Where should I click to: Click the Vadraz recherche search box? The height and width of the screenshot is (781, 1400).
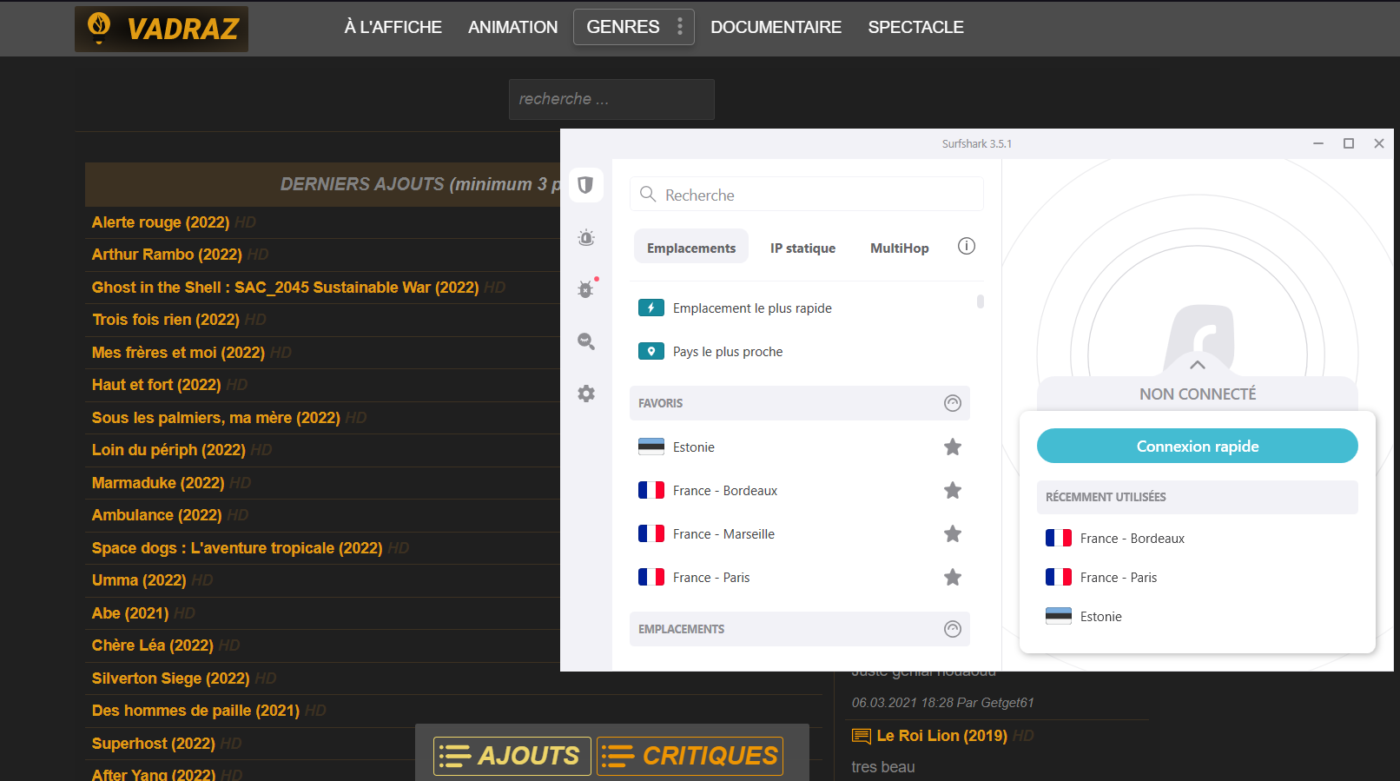pyautogui.click(x=612, y=99)
